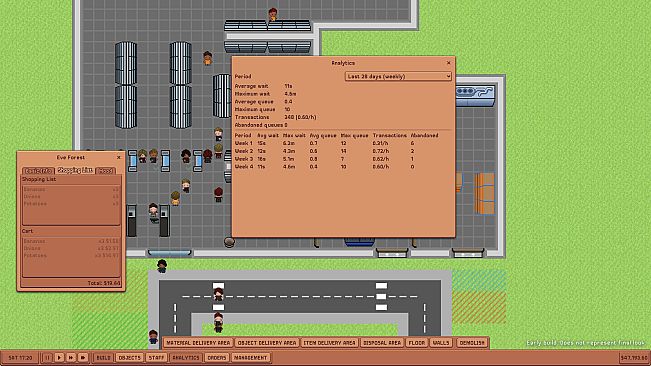Set the game to the fastest speed
651x366 pixels.
[83, 357]
